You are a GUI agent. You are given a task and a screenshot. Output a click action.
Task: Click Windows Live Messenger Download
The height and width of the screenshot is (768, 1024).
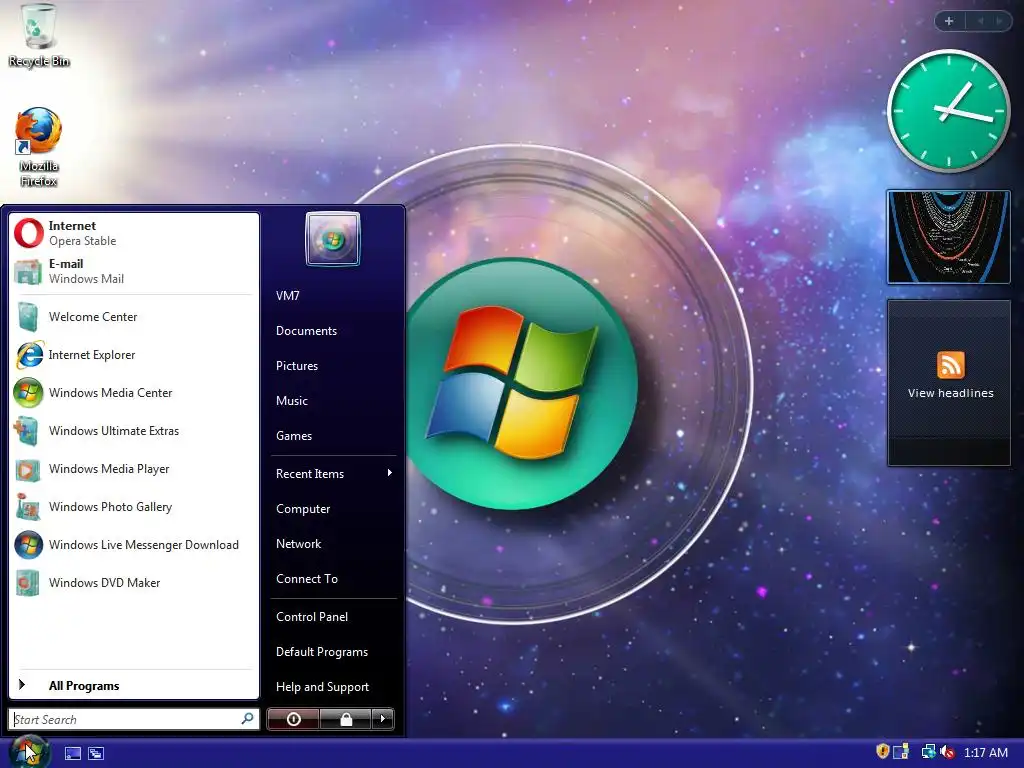click(x=134, y=545)
